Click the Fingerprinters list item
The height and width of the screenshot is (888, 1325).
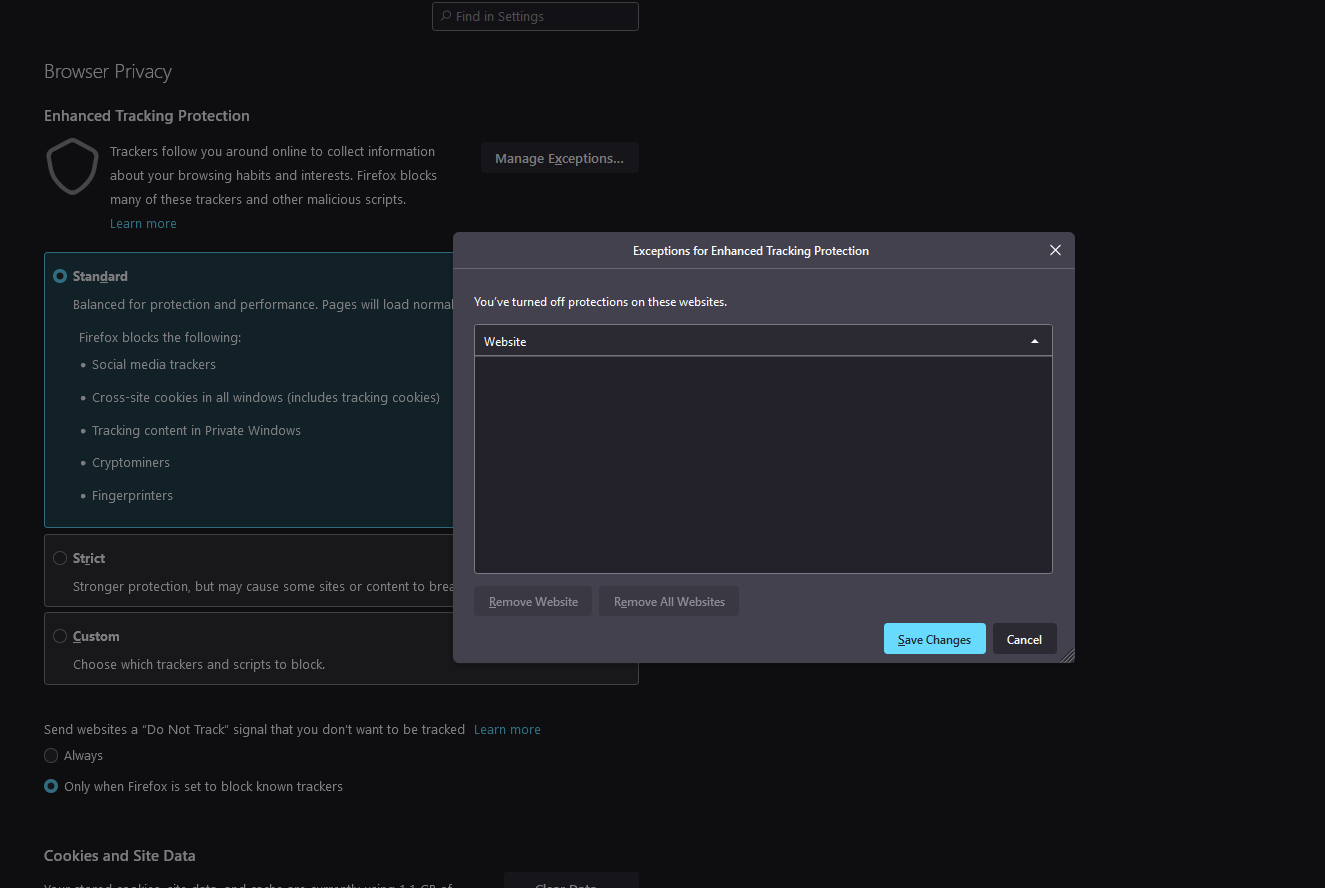tap(132, 495)
